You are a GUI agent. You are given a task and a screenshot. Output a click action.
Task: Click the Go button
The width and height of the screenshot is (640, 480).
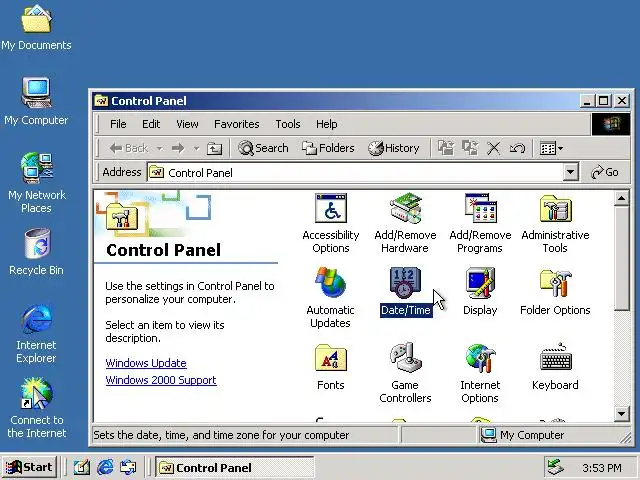(x=605, y=172)
